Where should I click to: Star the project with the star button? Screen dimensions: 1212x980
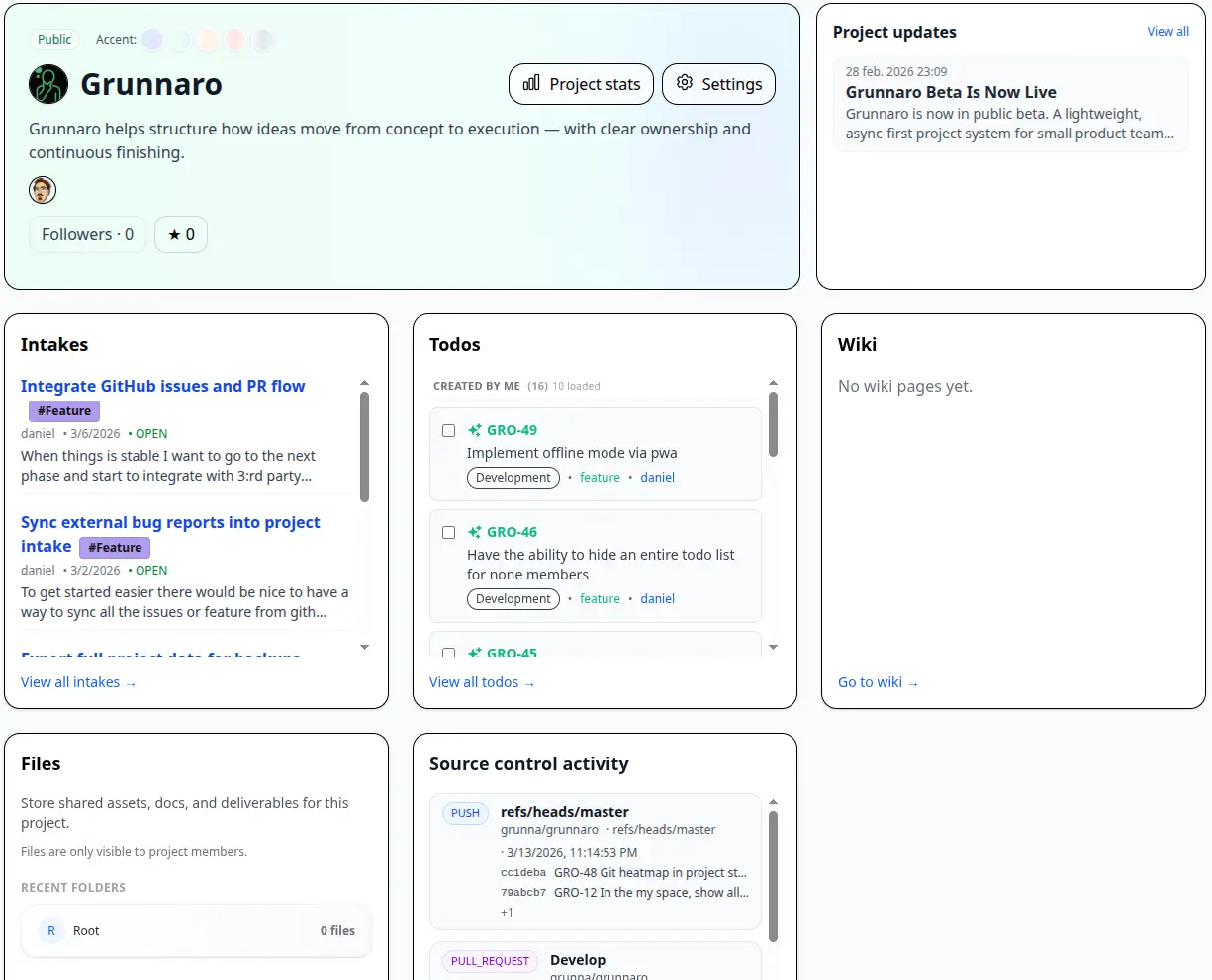tap(181, 234)
